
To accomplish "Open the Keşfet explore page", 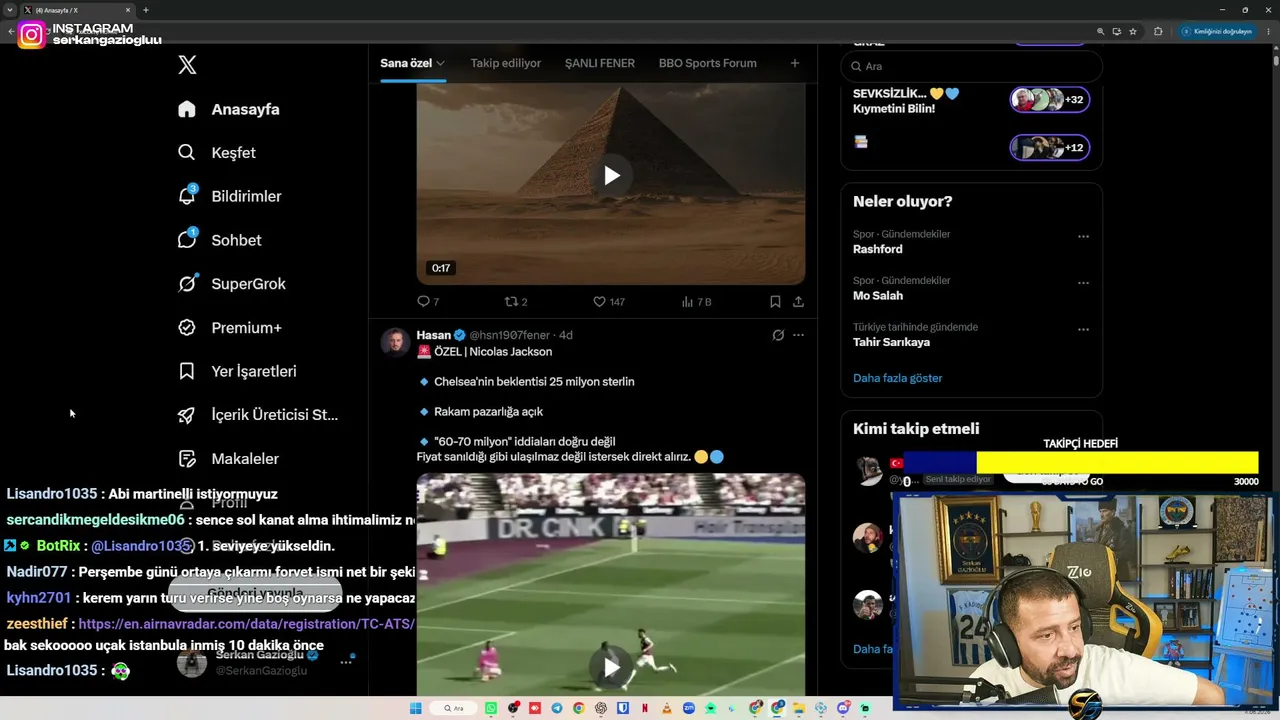I will [x=217, y=153].
